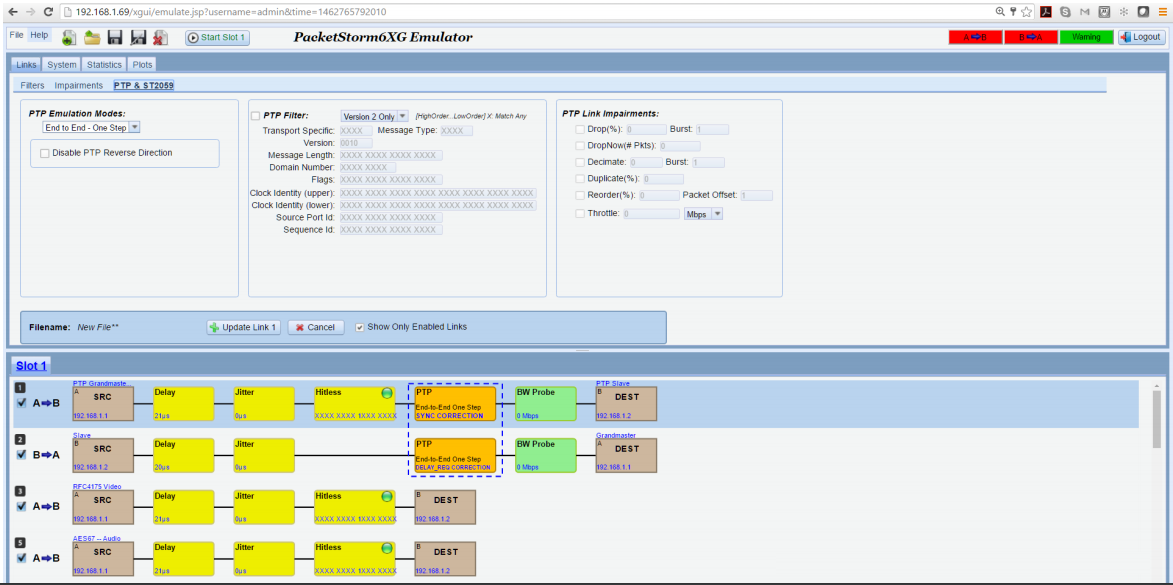1173x585 pixels.
Task: Click the saved password key icon
Action: click(x=1013, y=12)
